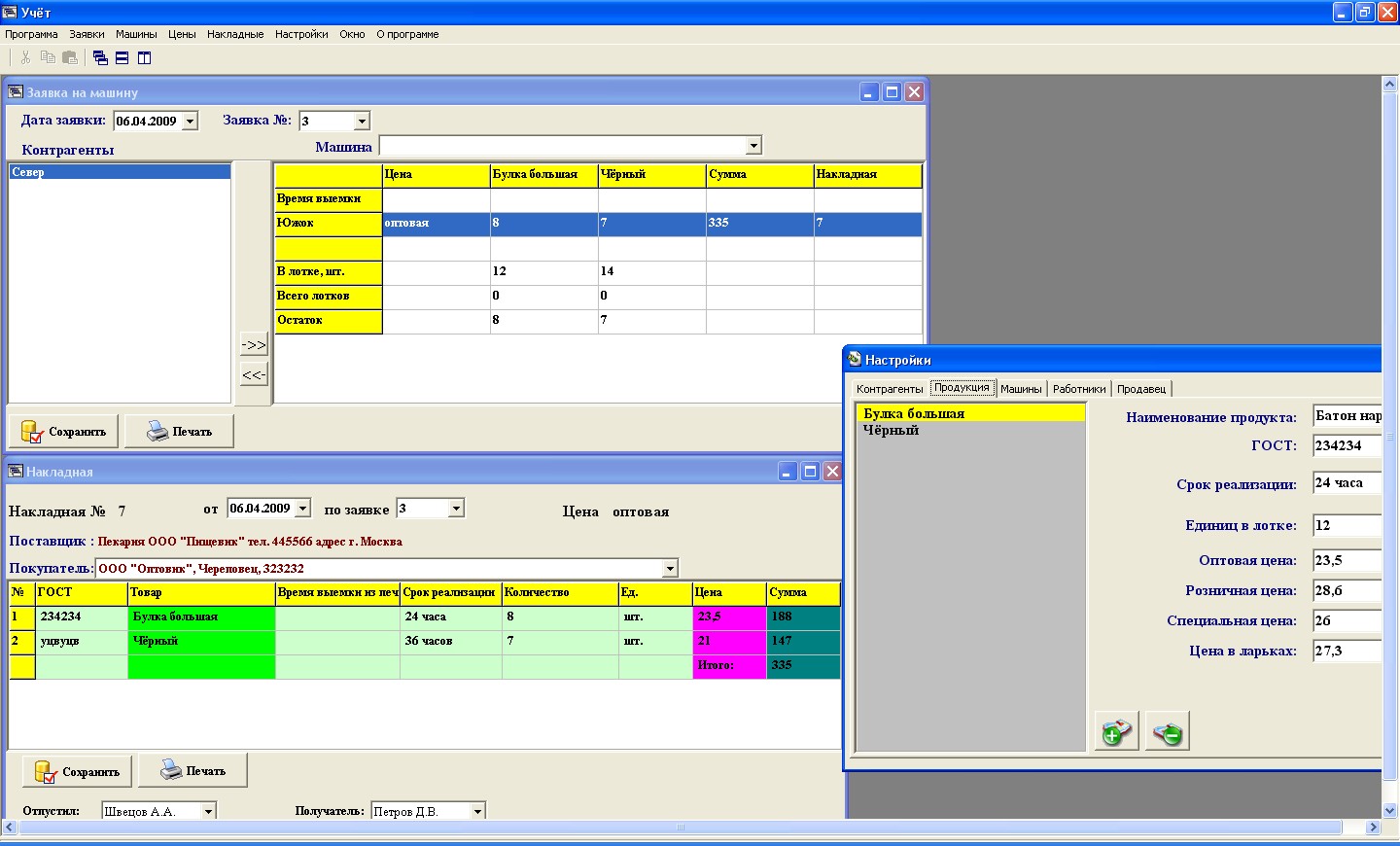This screenshot has height=846, width=1400.
Task: Switch to the Контрагенты settings tab
Action: point(890,389)
